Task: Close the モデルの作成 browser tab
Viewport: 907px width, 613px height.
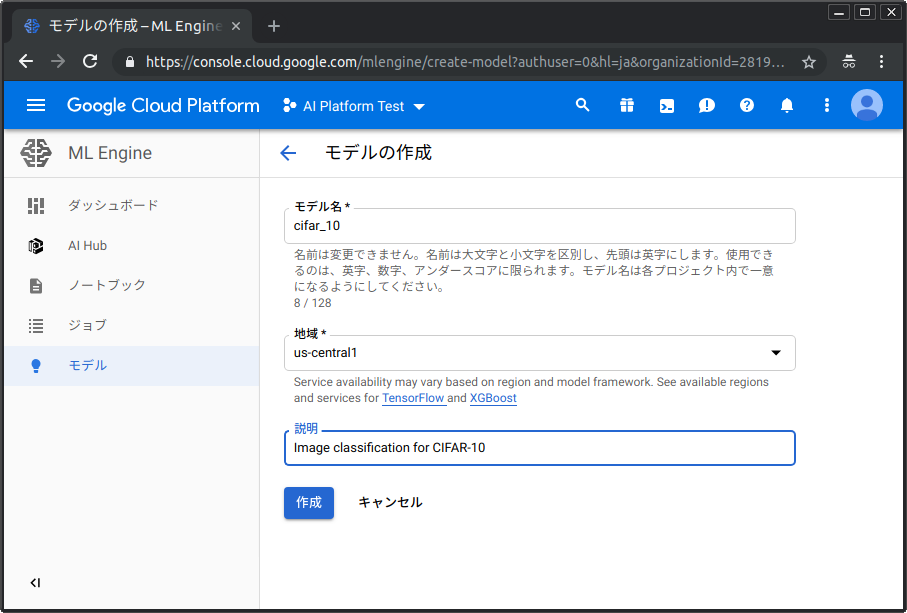Action: click(x=235, y=26)
